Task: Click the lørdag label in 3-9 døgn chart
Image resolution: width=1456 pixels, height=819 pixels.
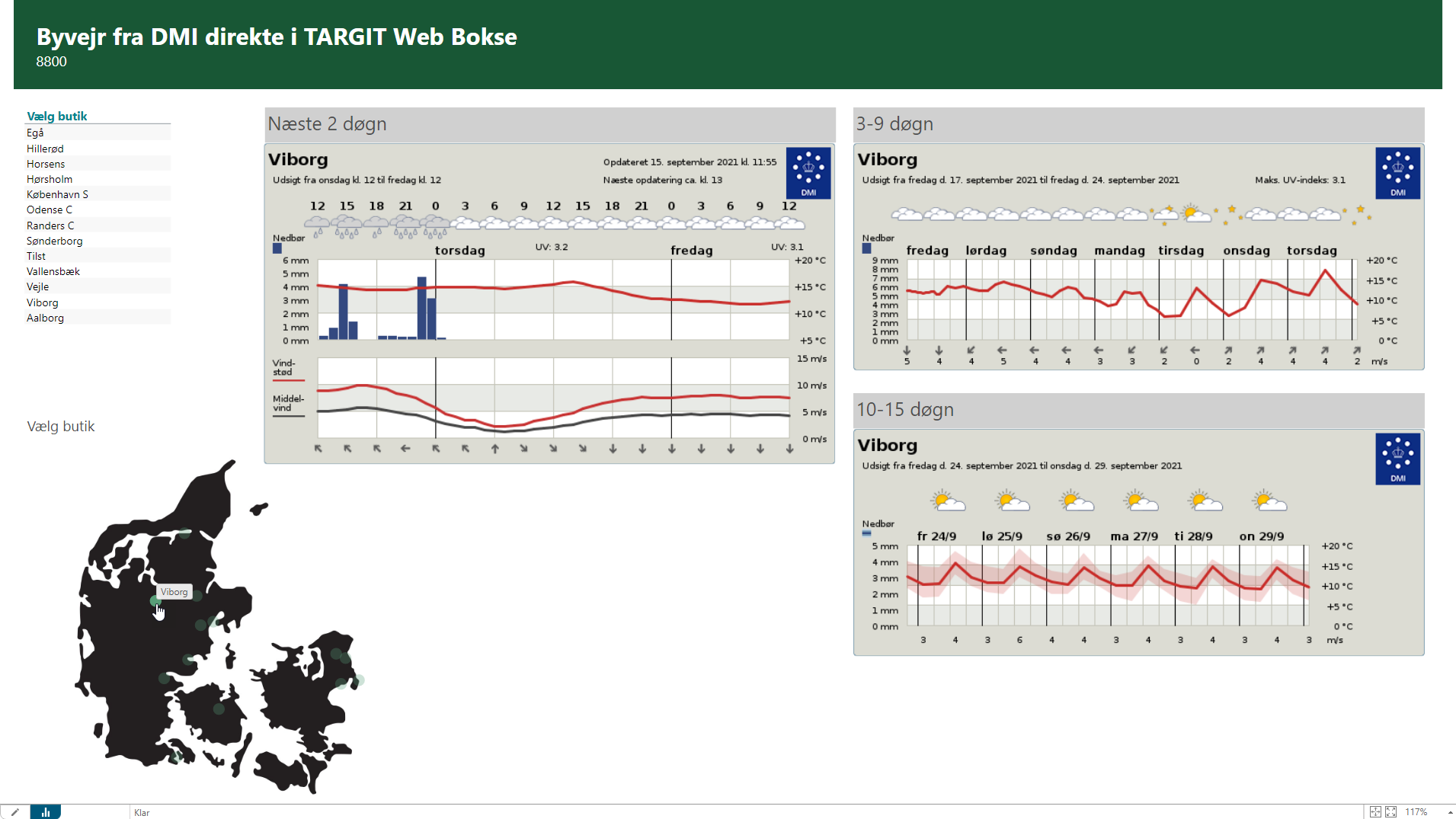Action: pyautogui.click(x=986, y=251)
